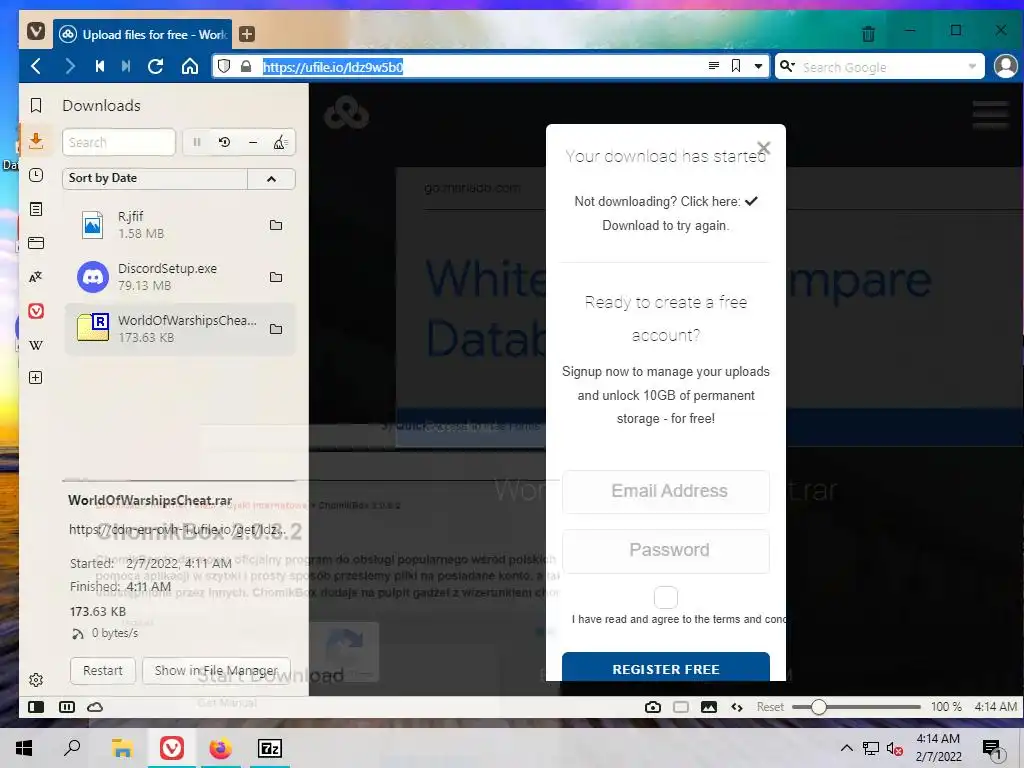Open the ufile.io hamburger menu
The width and height of the screenshot is (1024, 768).
pyautogui.click(x=991, y=114)
